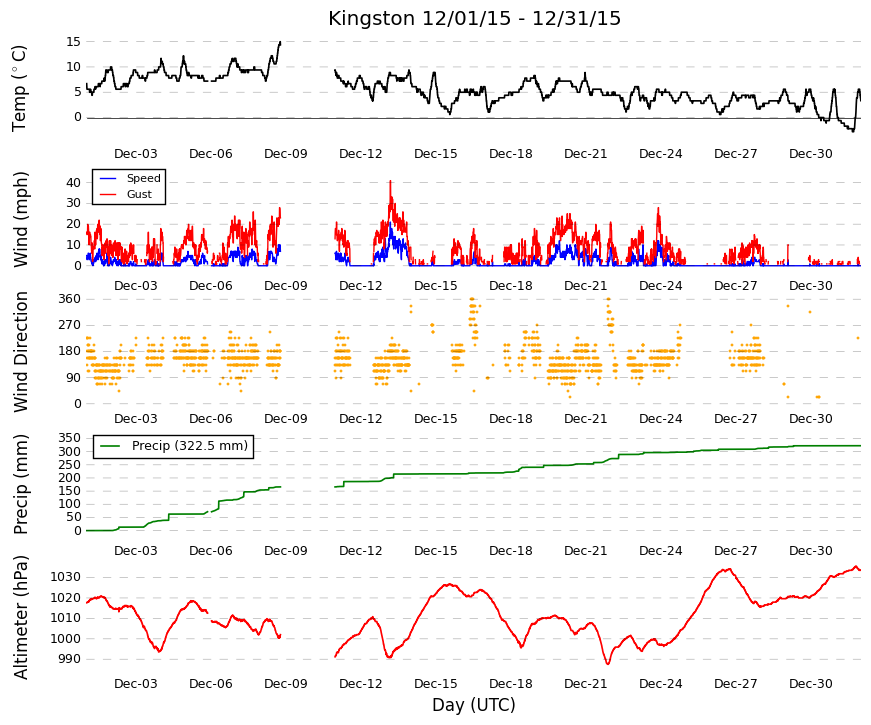Click Dec-12 tick under the wind speed plot
Viewport: 871px width, 725px height.
coord(361,286)
